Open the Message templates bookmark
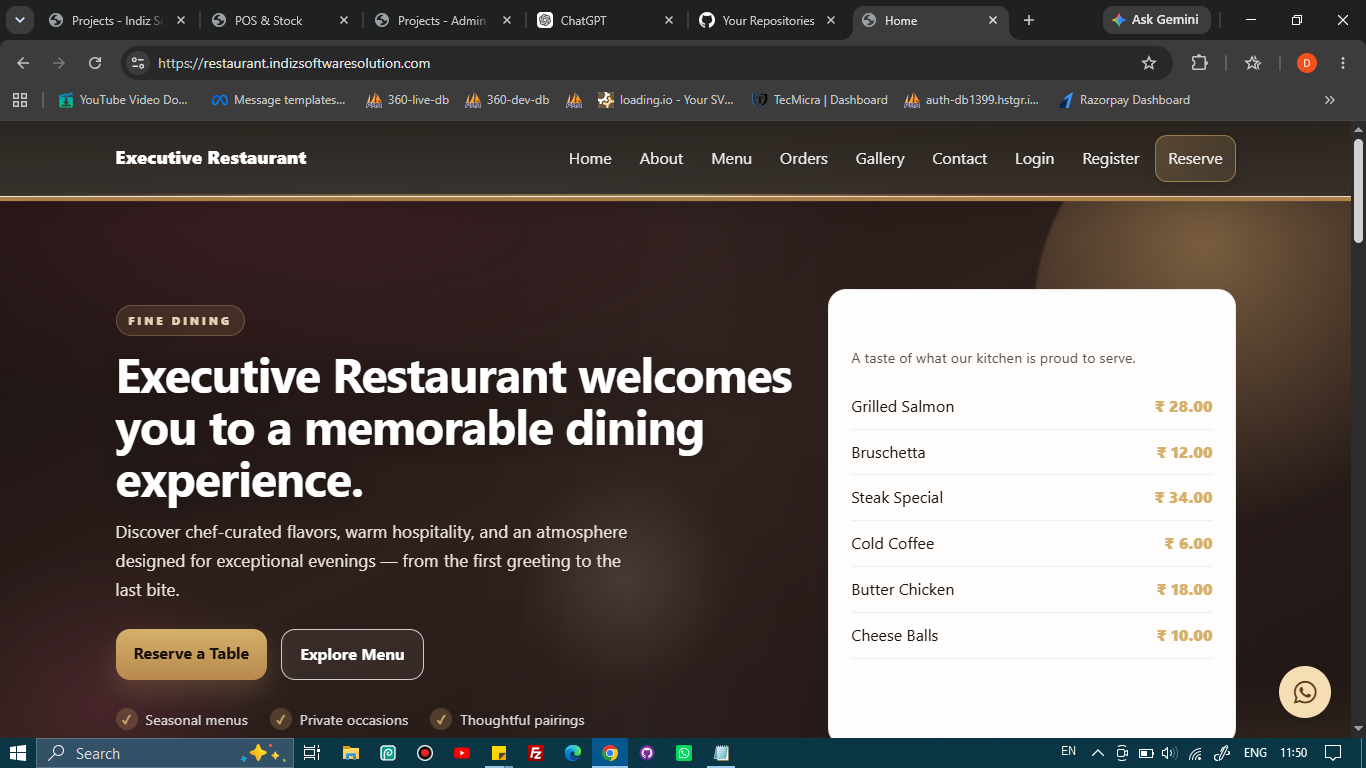 pos(279,100)
